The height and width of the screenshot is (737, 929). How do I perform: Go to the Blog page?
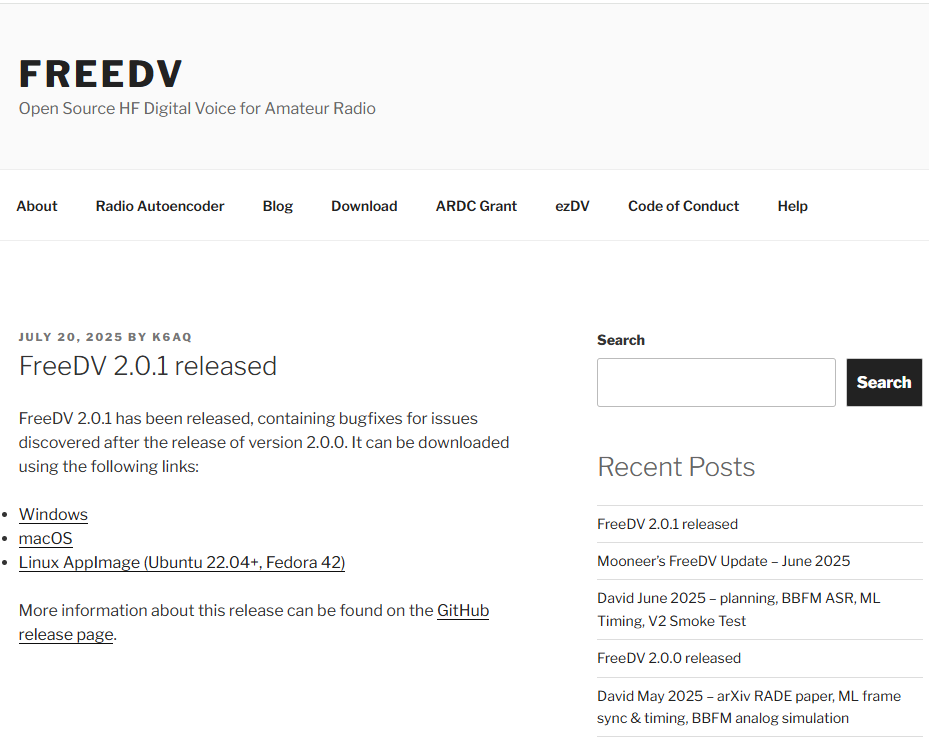click(278, 206)
